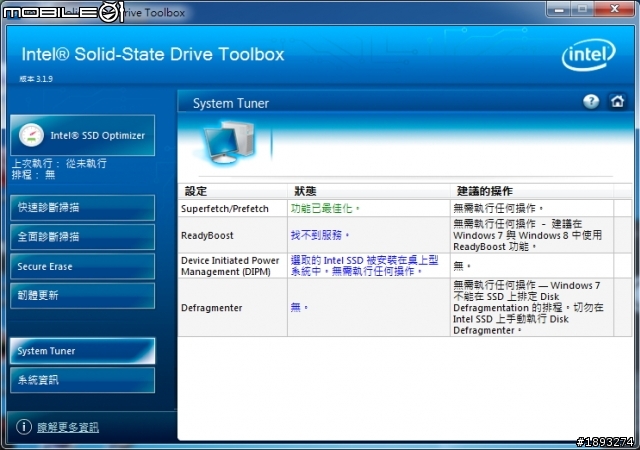Viewport: 640px width, 450px height.
Task: Click the Intel logo in header
Action: point(589,55)
